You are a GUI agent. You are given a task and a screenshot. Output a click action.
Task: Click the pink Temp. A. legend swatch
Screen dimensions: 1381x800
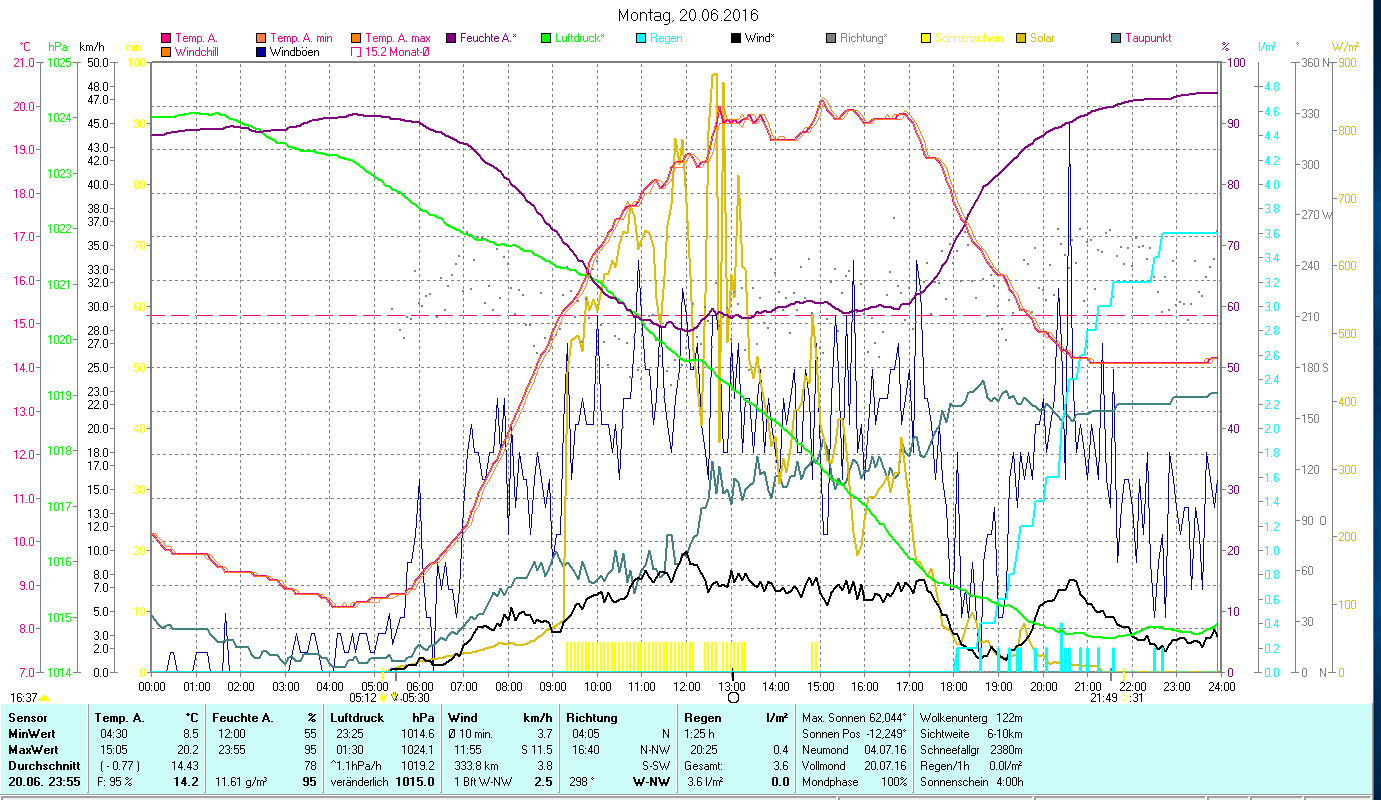click(166, 39)
